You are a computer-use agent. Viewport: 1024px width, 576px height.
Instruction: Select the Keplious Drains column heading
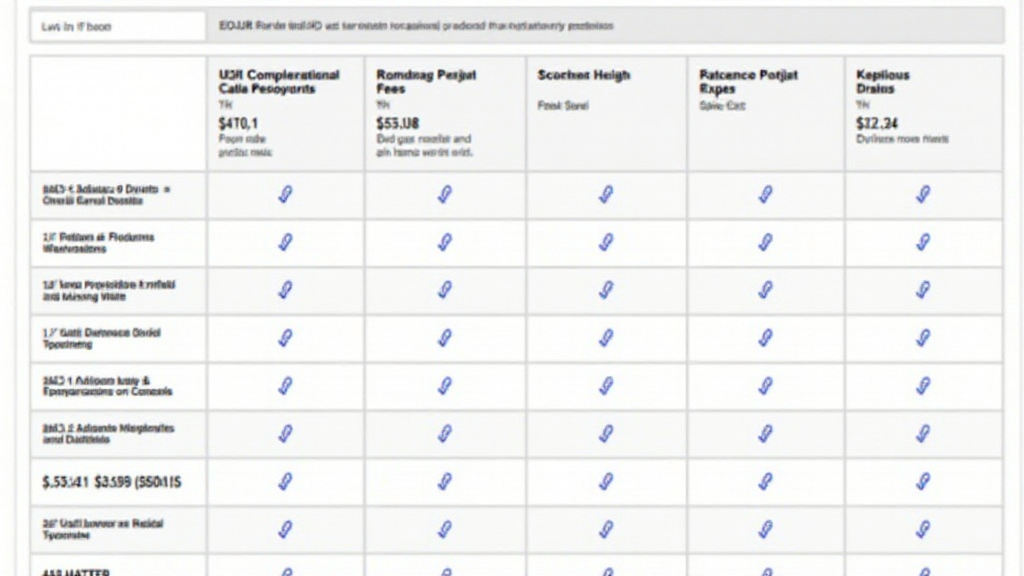tap(884, 82)
